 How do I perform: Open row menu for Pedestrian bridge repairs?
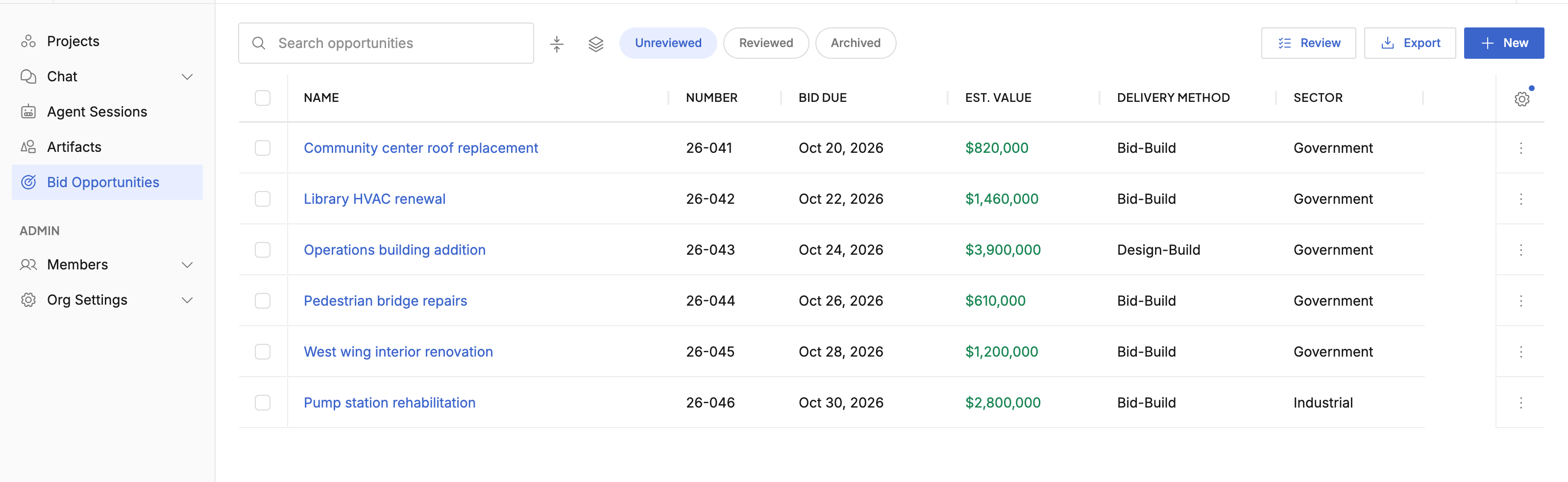pyautogui.click(x=1520, y=301)
